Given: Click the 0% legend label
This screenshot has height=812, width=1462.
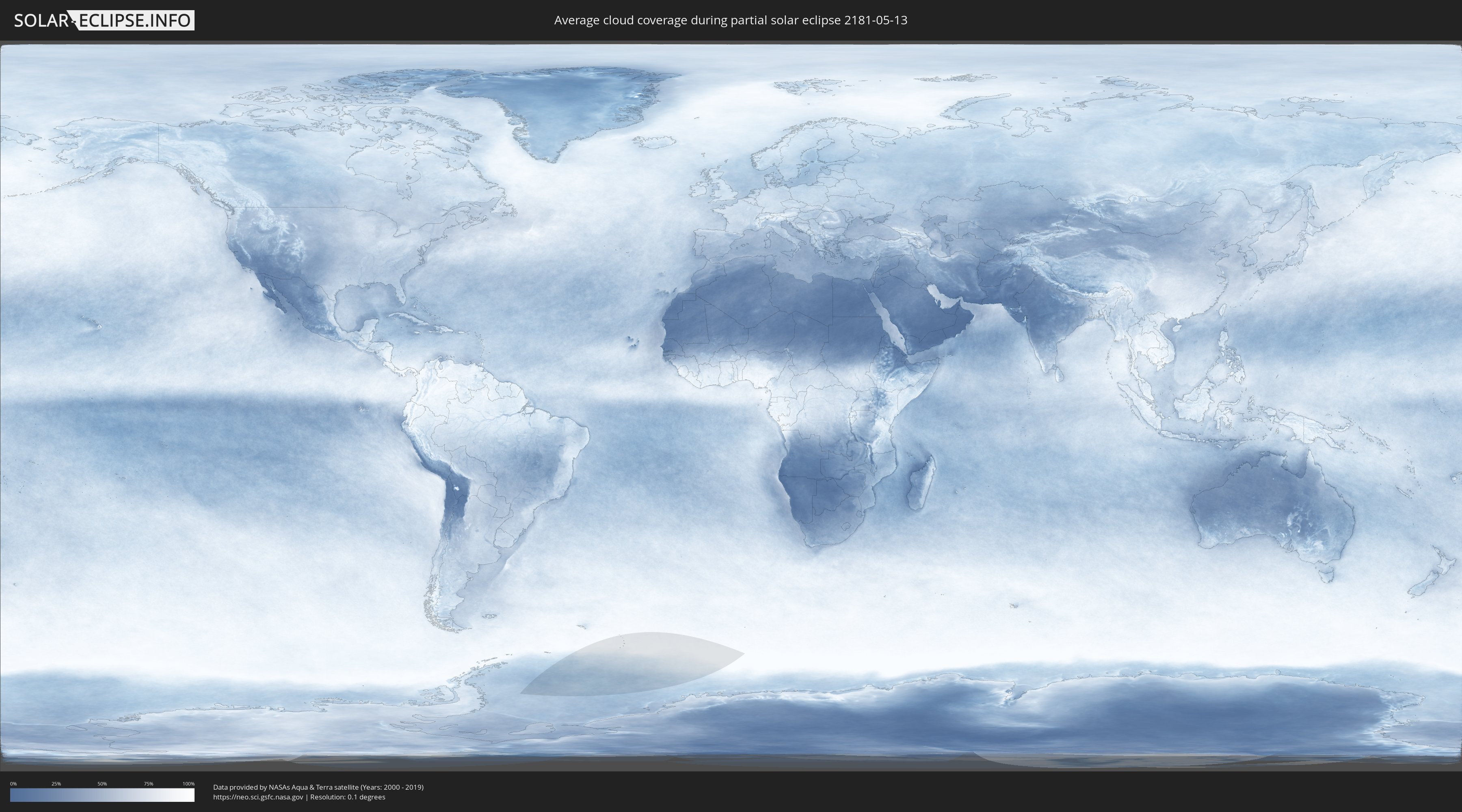Looking at the screenshot, I should [13, 784].
